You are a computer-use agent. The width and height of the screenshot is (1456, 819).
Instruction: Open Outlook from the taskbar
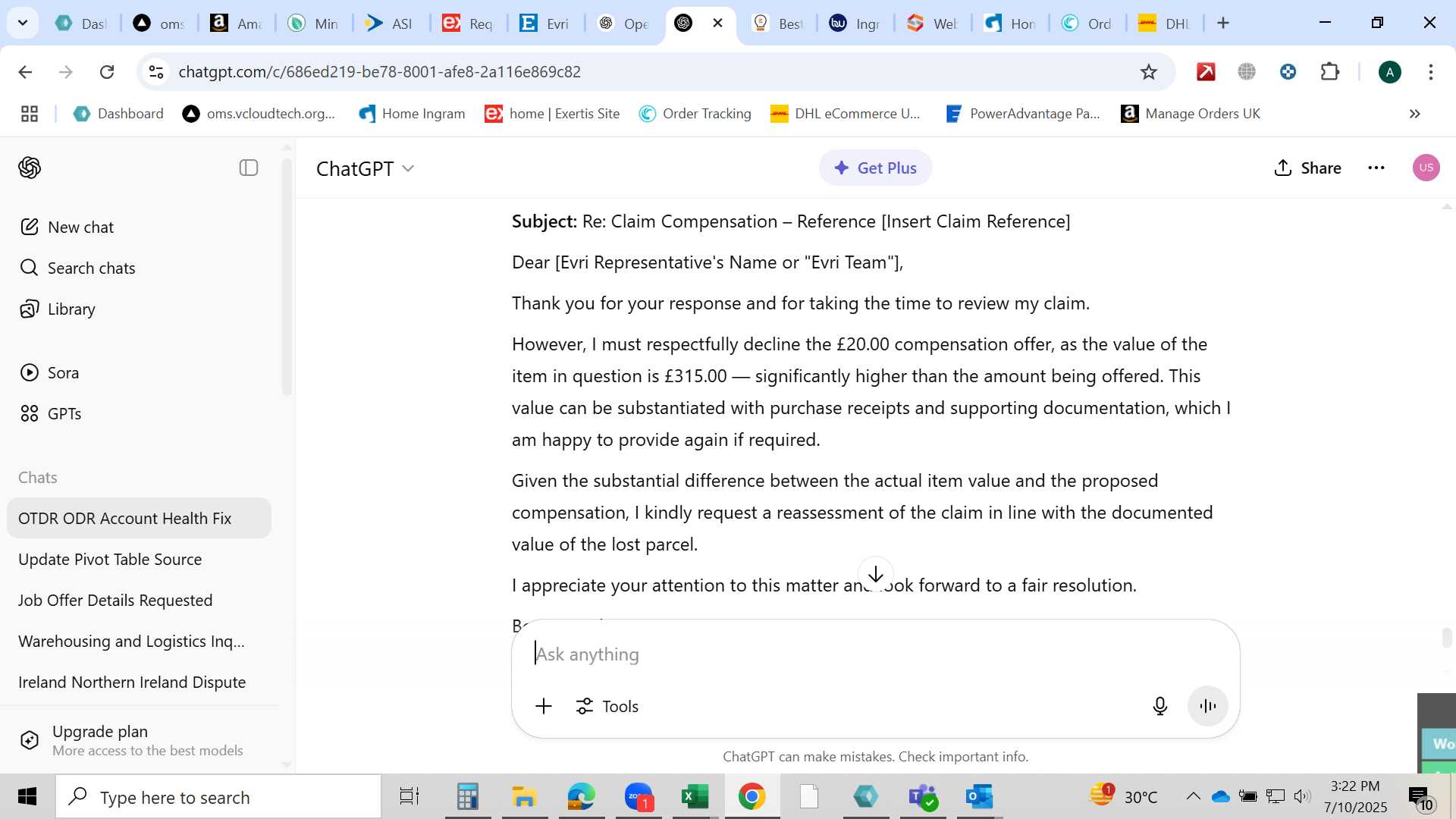(979, 796)
